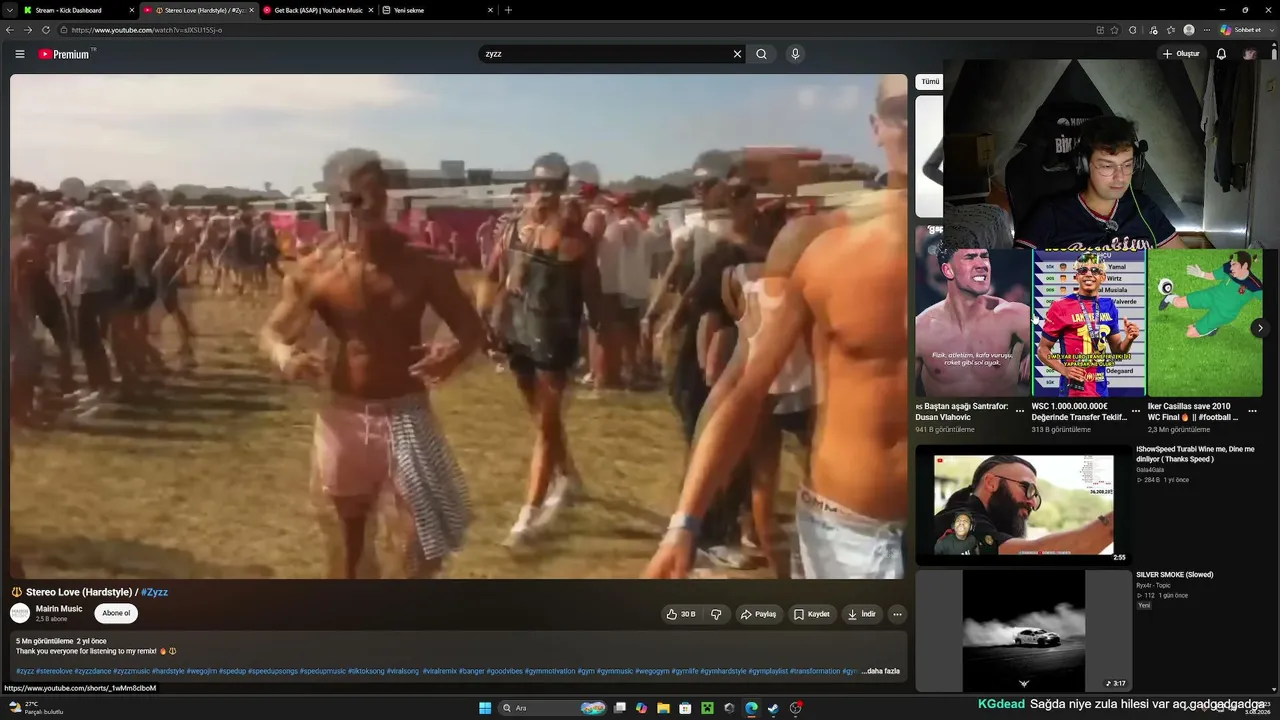Share the video with Paylaş
1280x720 pixels.
coord(759,614)
